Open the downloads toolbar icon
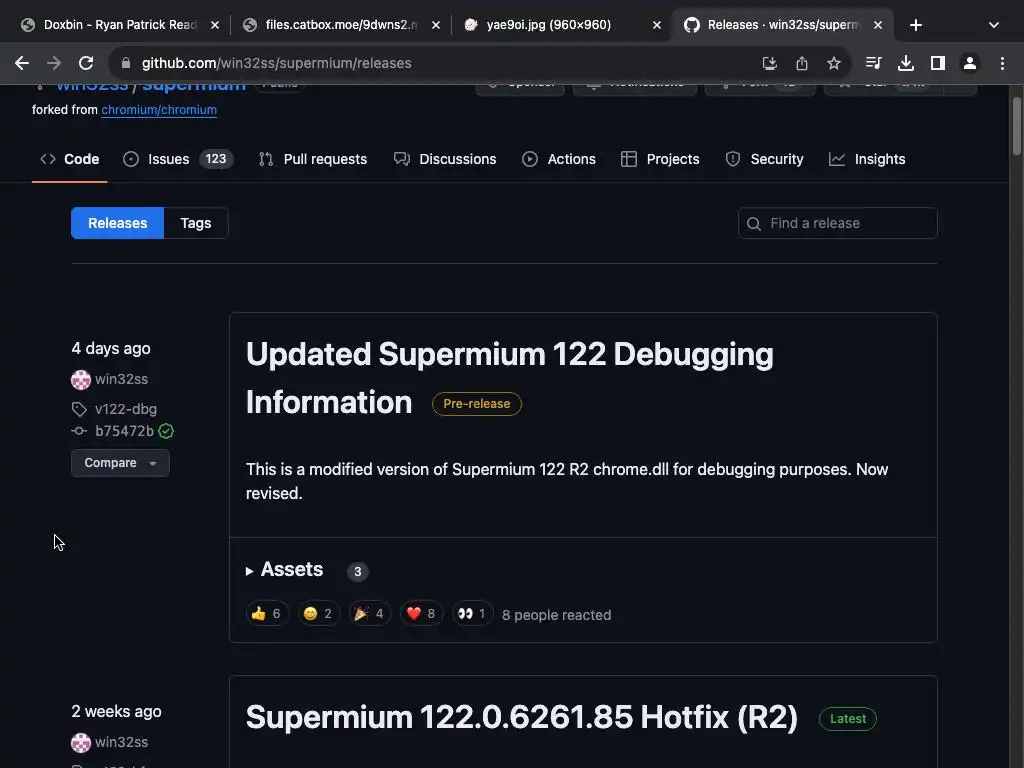Viewport: 1024px width, 768px height. [905, 63]
